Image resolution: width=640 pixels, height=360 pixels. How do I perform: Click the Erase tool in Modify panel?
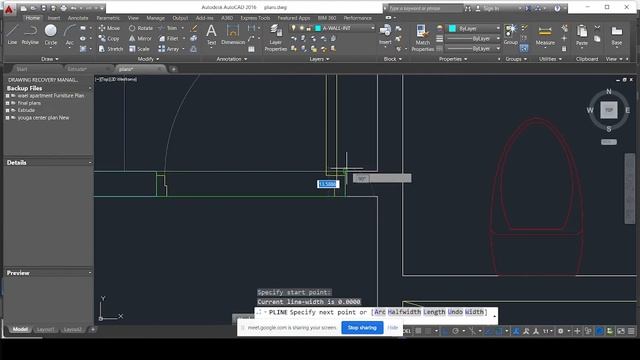194,28
